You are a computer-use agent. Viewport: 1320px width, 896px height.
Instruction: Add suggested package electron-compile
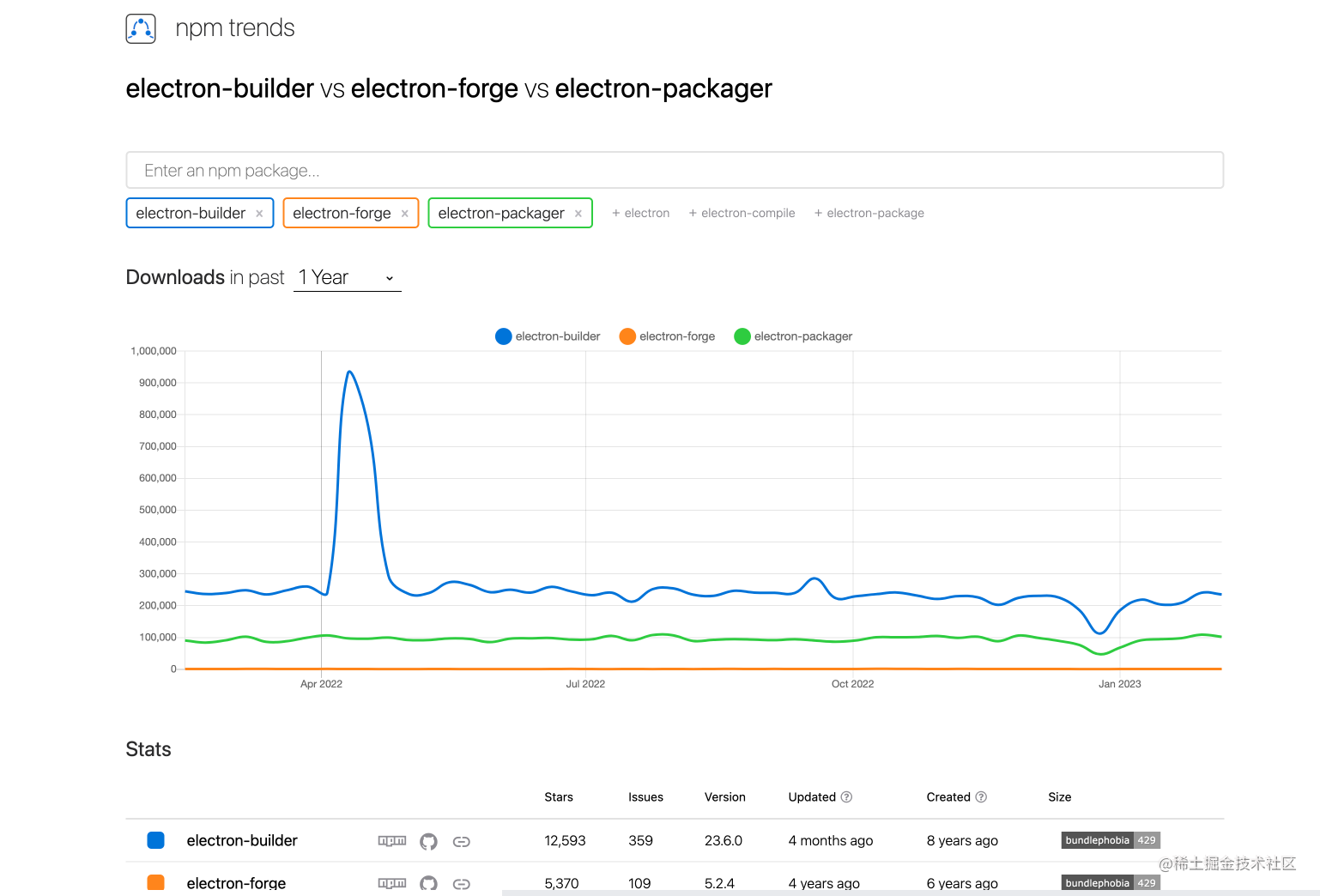pyautogui.click(x=742, y=213)
